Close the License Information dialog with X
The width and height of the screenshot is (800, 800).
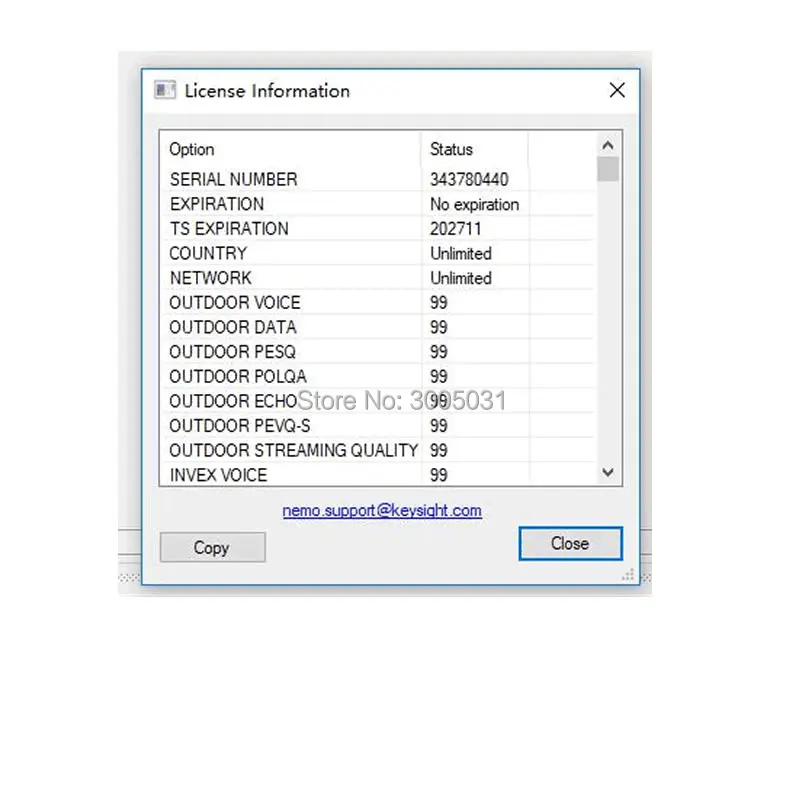[617, 90]
